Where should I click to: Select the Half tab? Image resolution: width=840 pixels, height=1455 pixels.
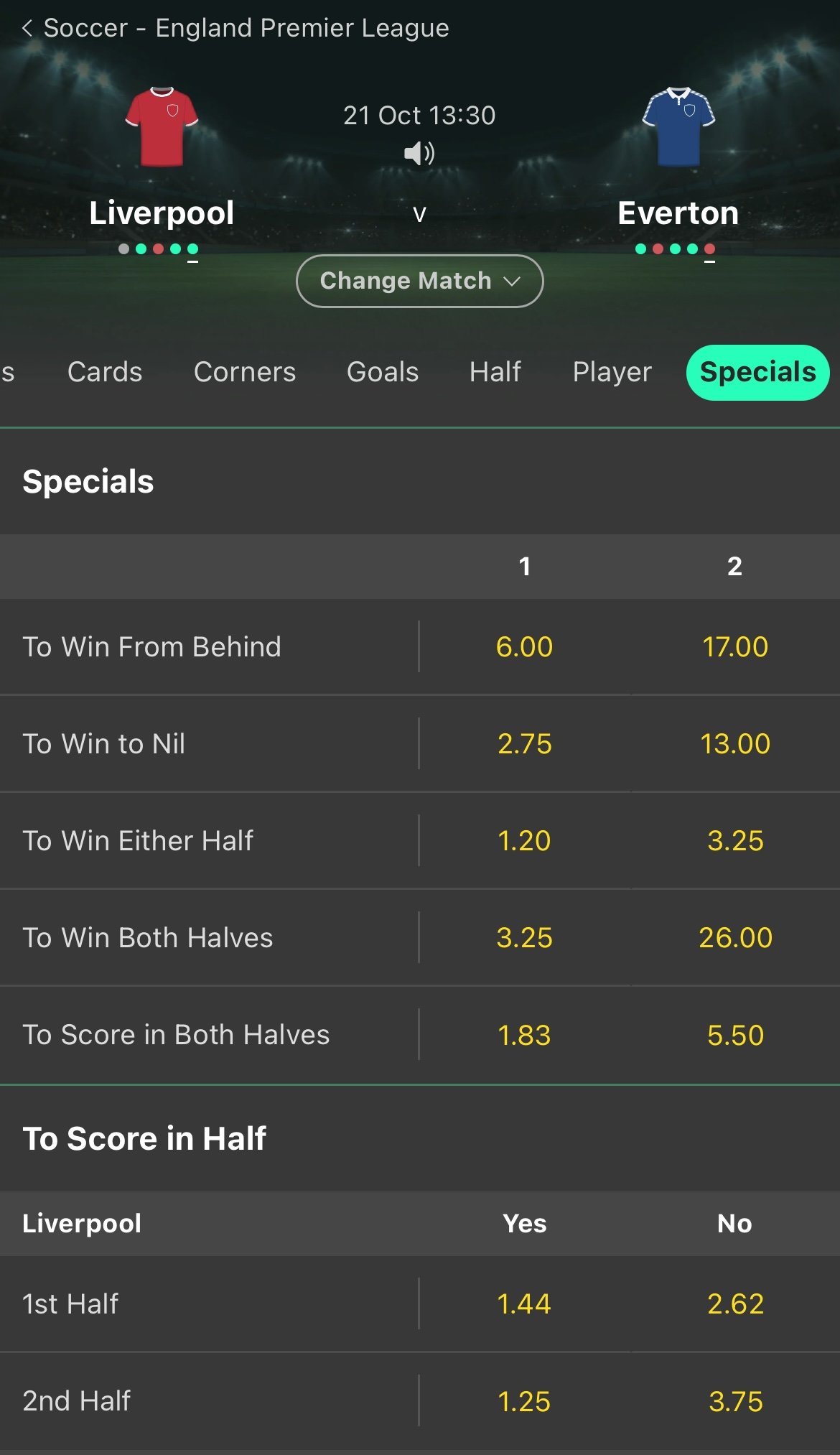[495, 372]
